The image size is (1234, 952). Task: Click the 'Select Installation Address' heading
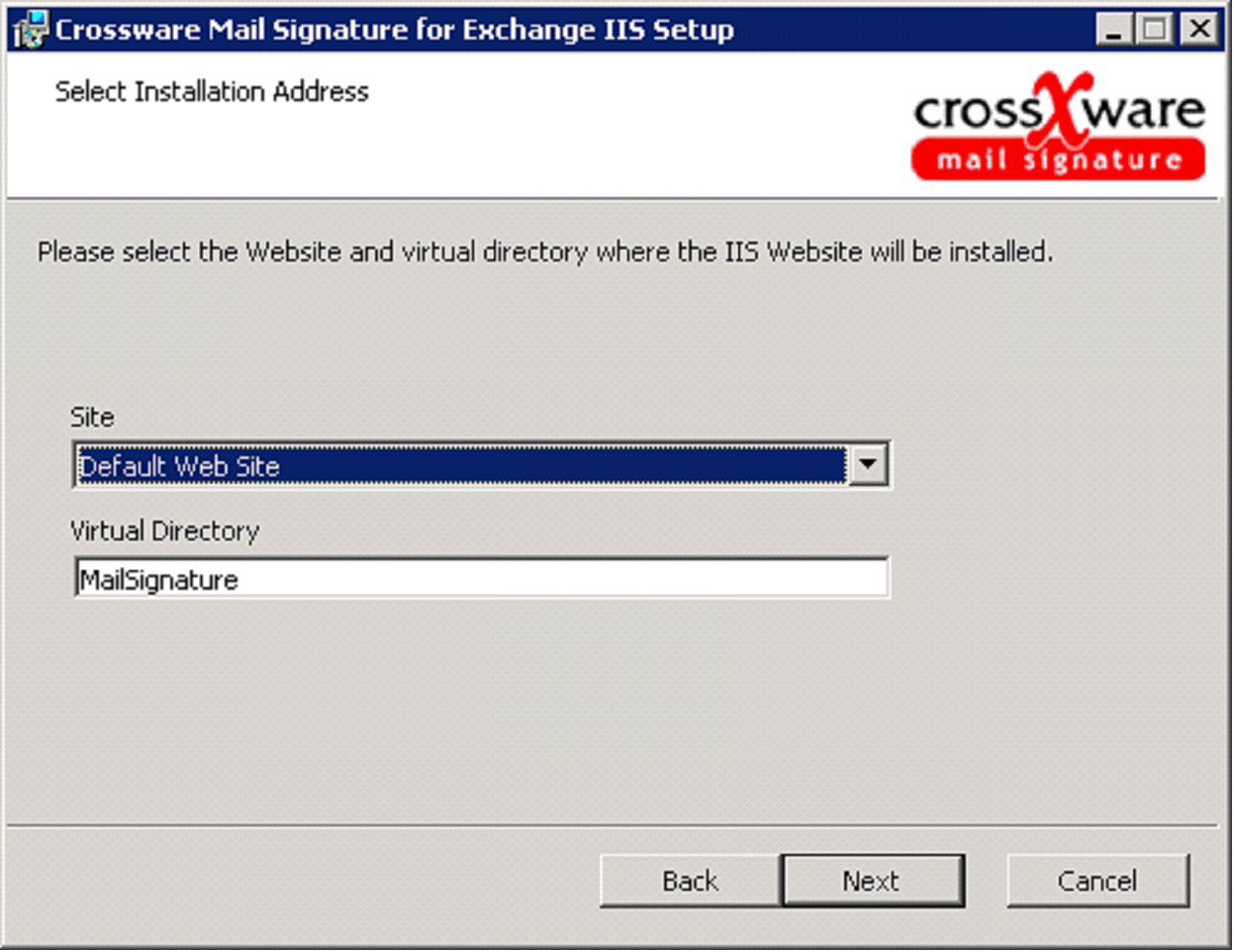pyautogui.click(x=212, y=92)
